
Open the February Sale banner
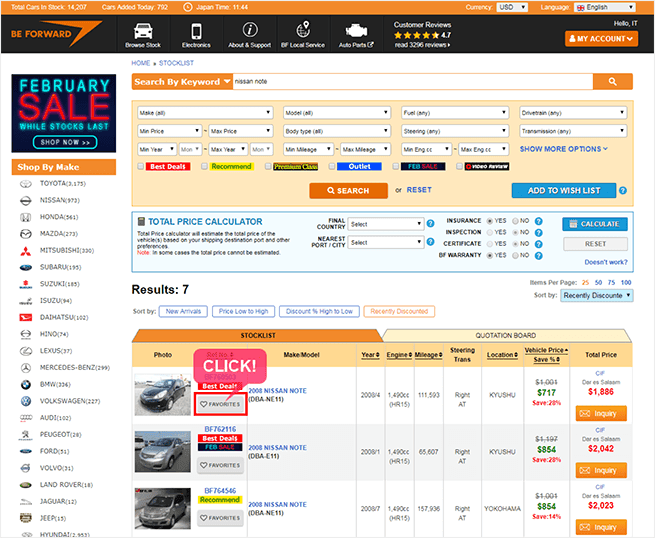coord(63,113)
